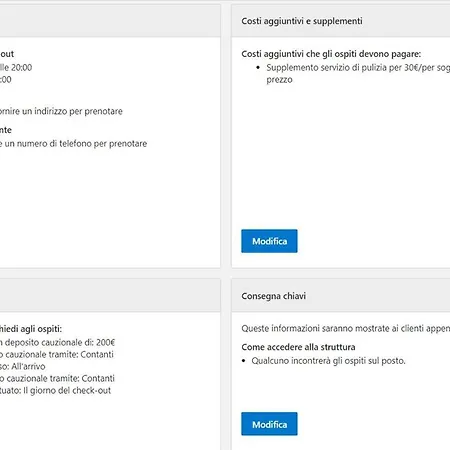450x450 pixels.
Task: Click the heading ending in agli ospiti
Action: tap(31, 329)
